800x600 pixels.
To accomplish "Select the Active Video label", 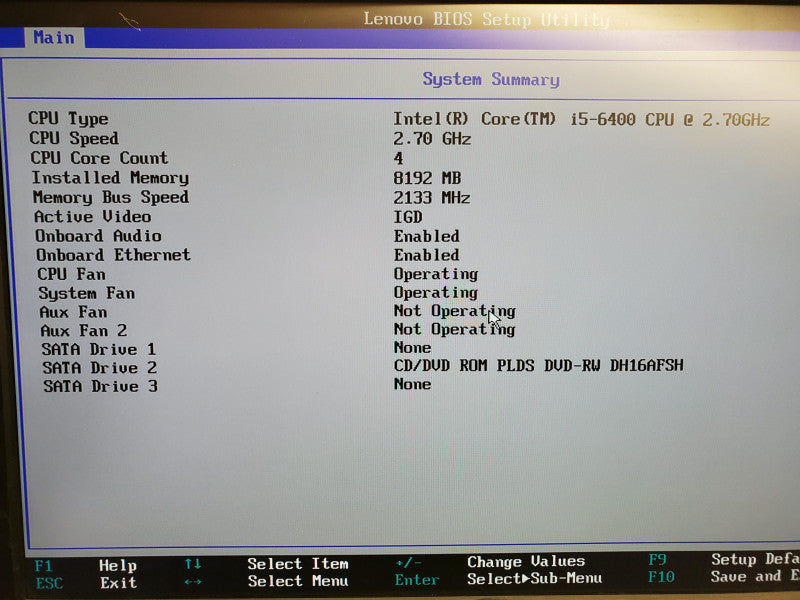I will point(93,216).
